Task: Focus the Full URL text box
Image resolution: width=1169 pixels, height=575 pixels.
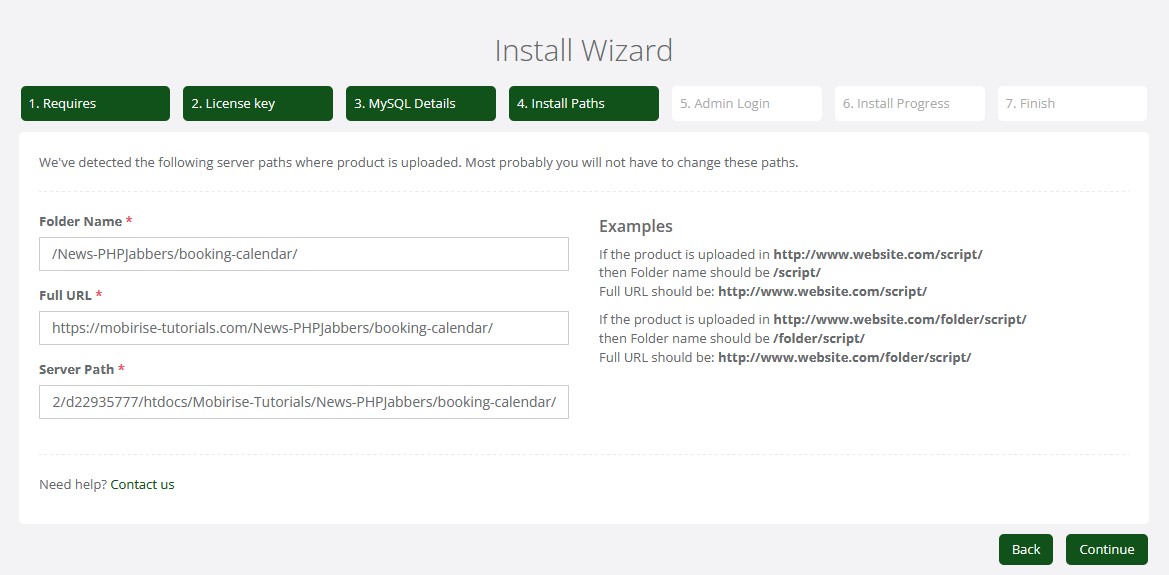Action: [303, 328]
